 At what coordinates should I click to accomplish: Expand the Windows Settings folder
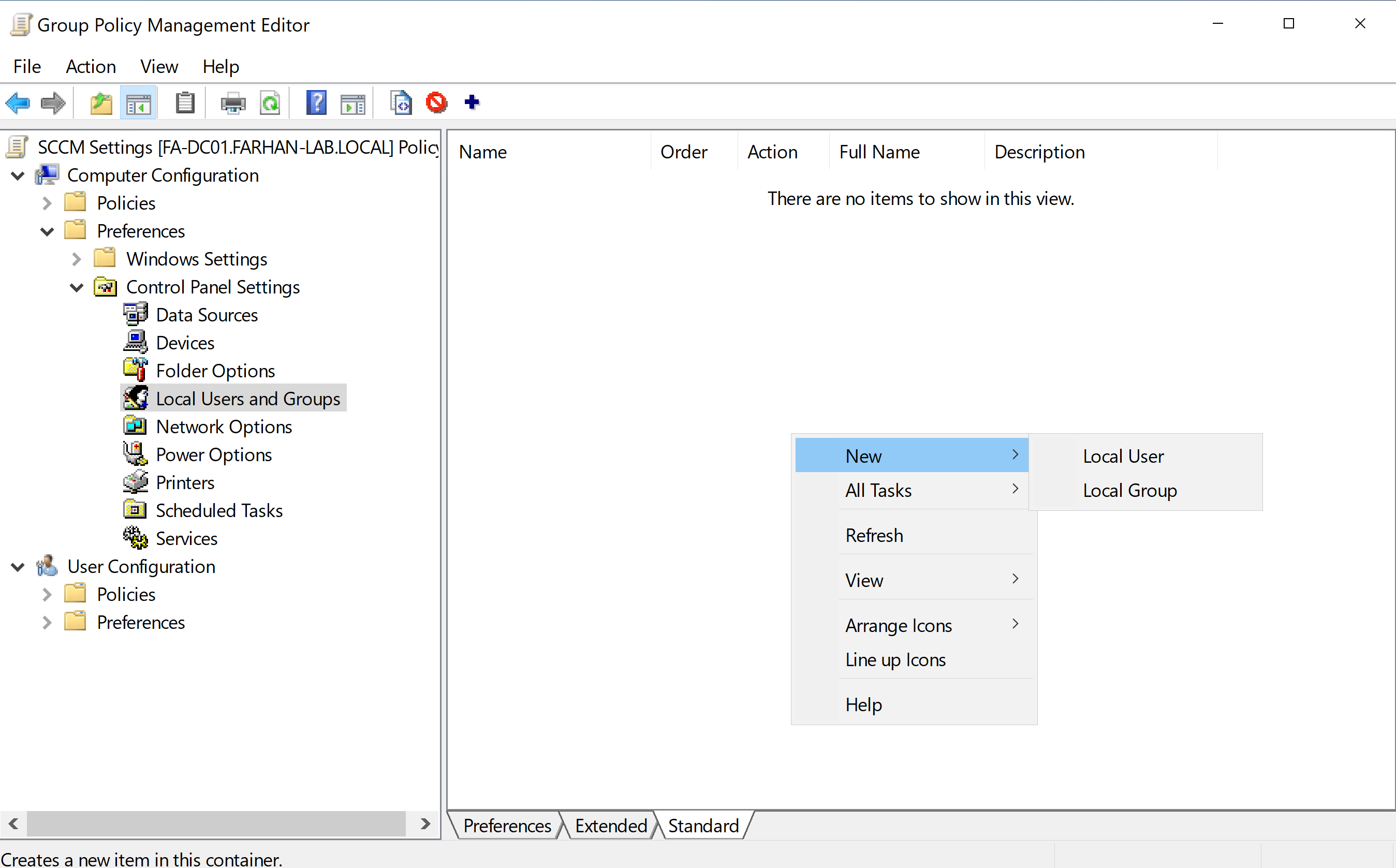click(76, 259)
